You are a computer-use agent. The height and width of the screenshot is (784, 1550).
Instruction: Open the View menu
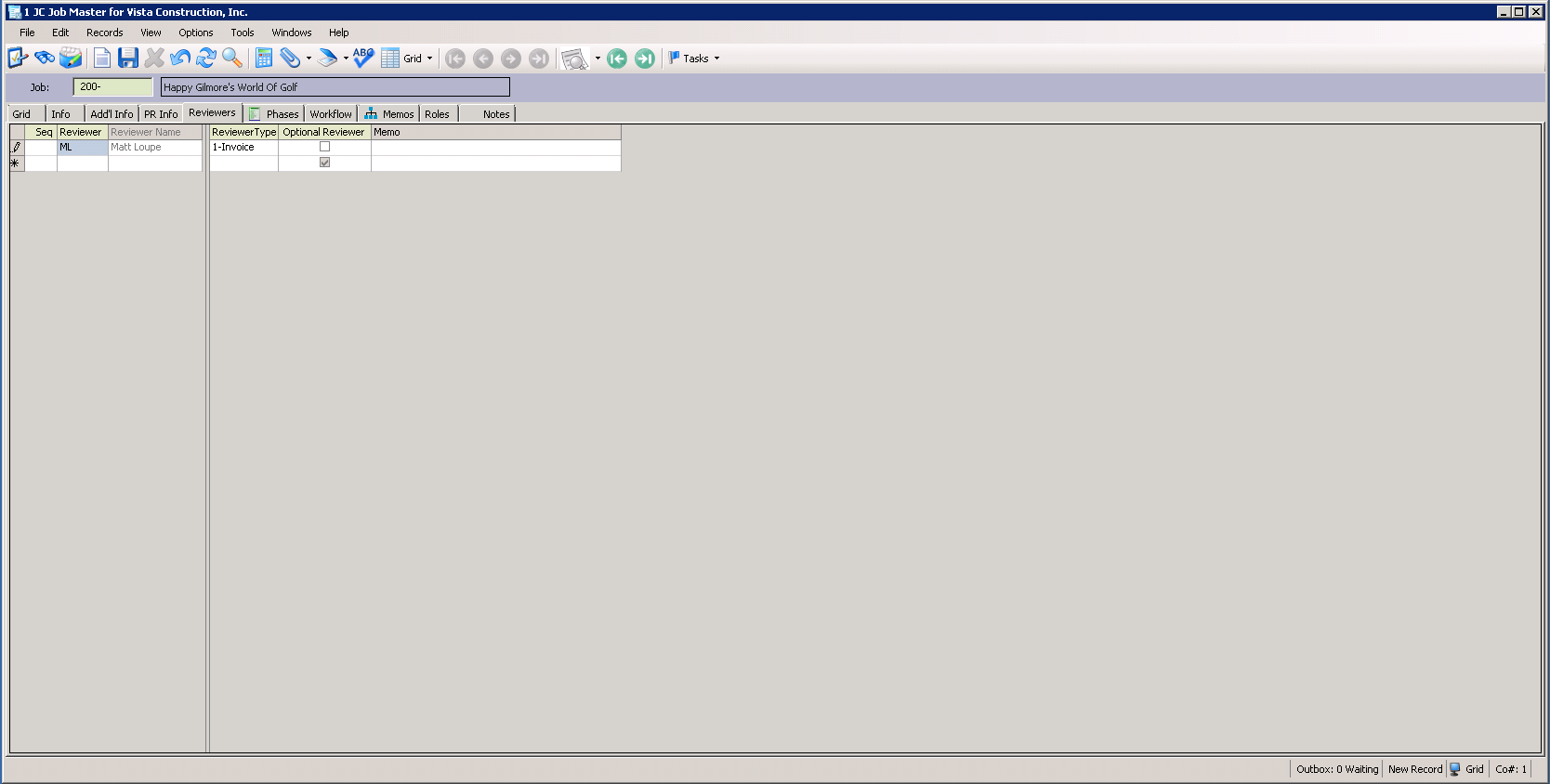pos(151,33)
